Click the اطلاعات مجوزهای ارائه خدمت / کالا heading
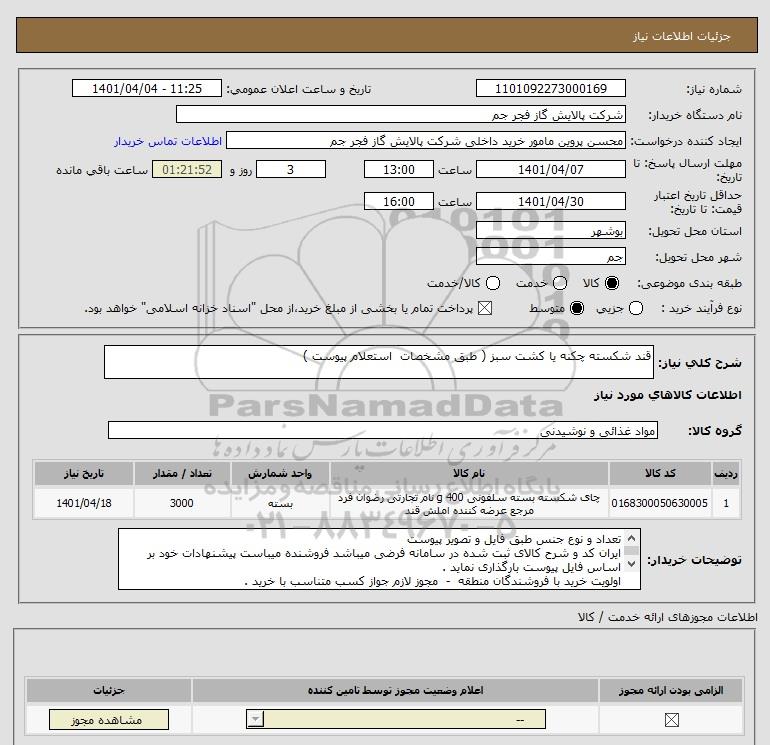The width and height of the screenshot is (770, 745). click(x=667, y=617)
